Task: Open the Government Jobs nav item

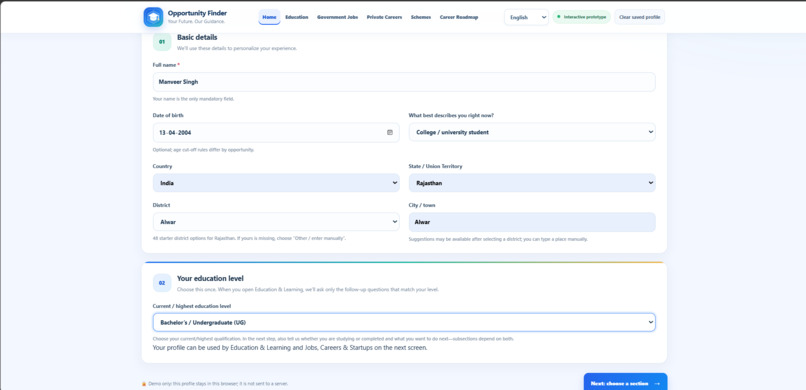Action: pos(337,17)
